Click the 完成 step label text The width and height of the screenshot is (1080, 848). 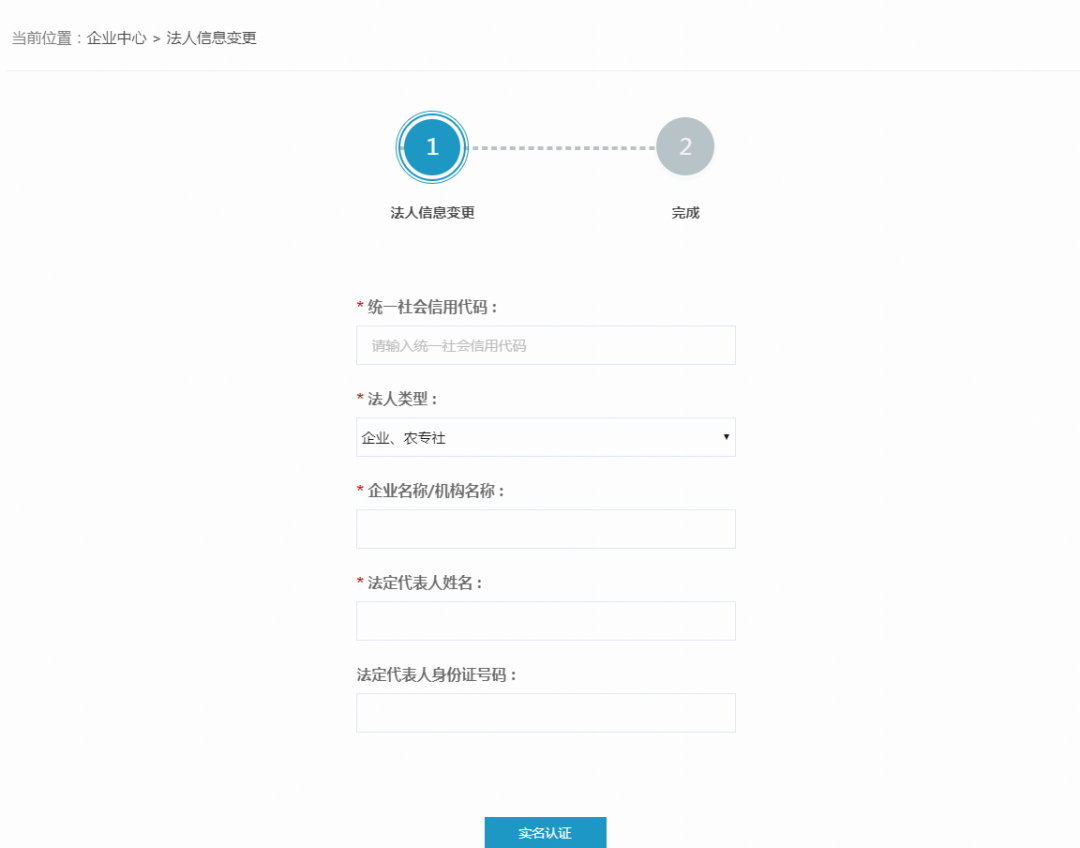click(x=685, y=213)
